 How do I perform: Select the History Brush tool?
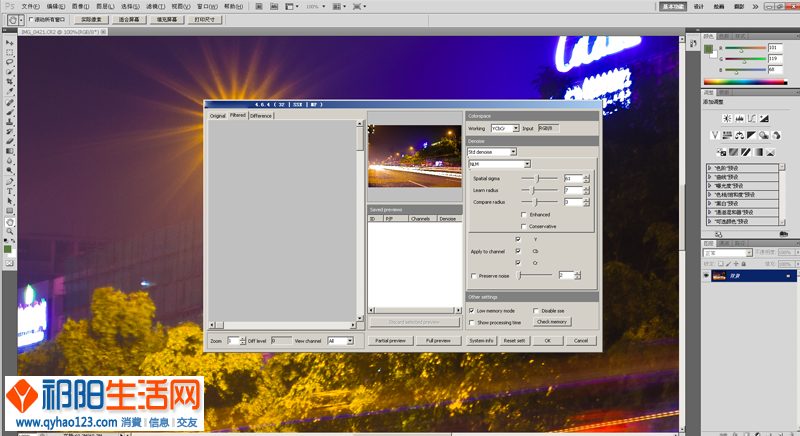pos(9,132)
